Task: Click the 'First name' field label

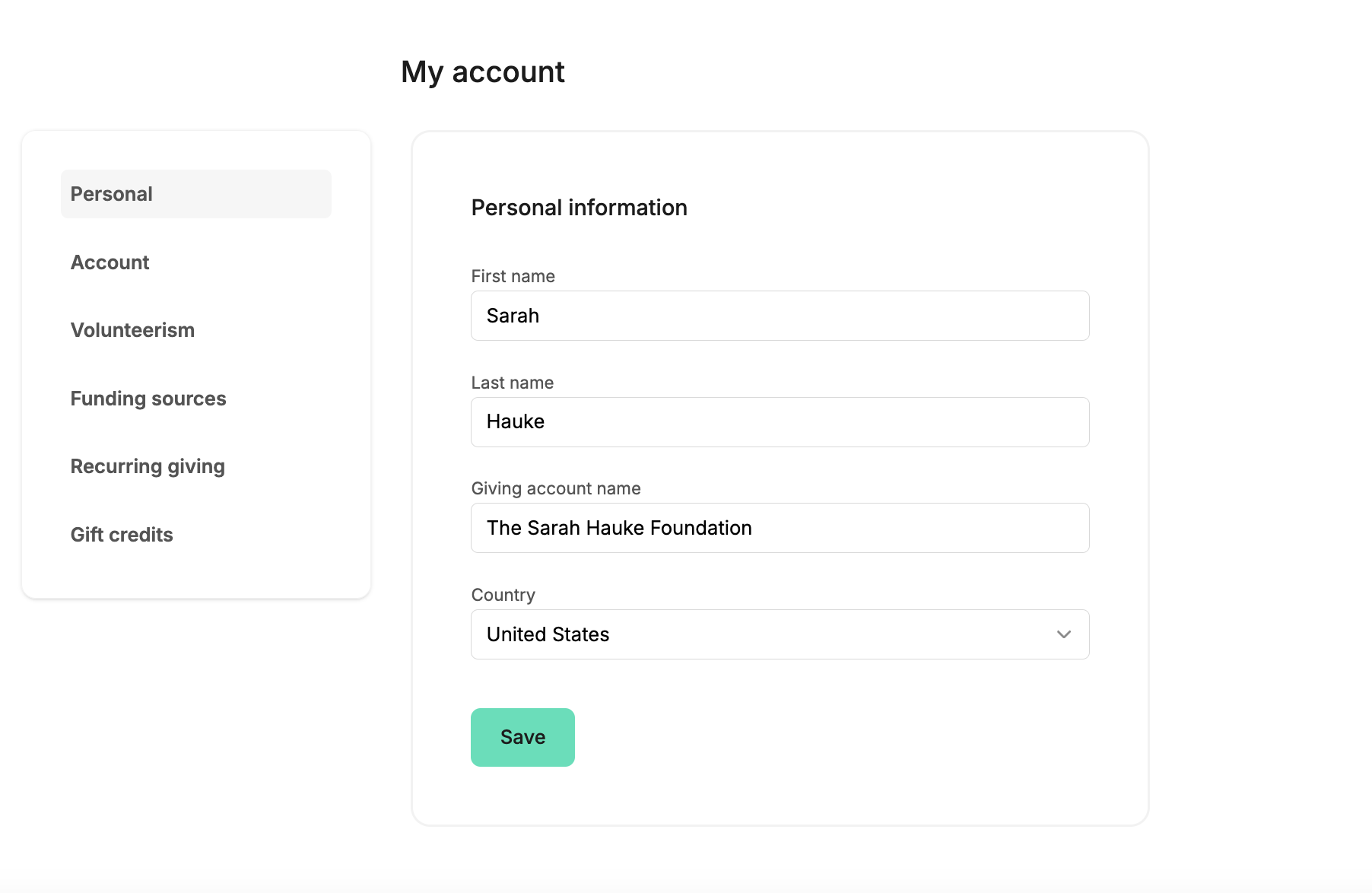Action: tap(513, 276)
